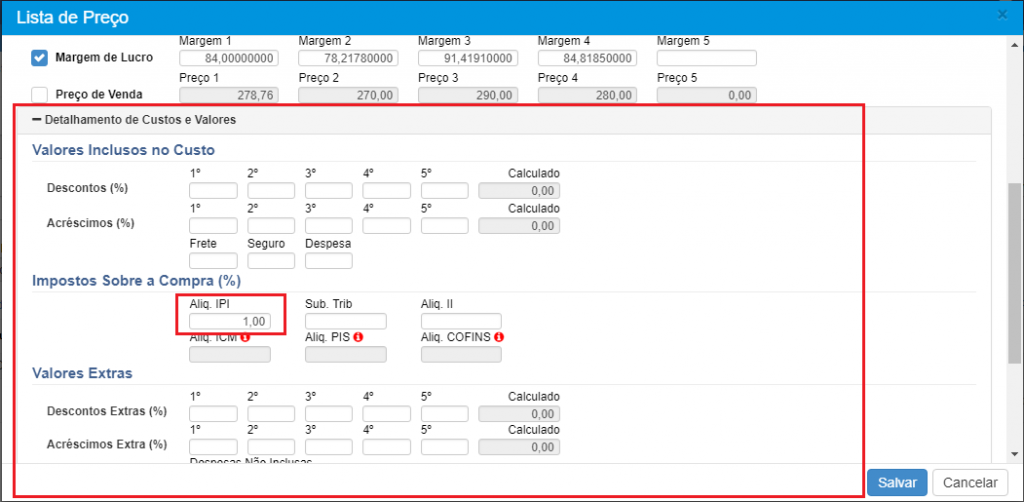Click the info icon beside Aliq. COFINS
The image size is (1024, 502).
(x=498, y=337)
